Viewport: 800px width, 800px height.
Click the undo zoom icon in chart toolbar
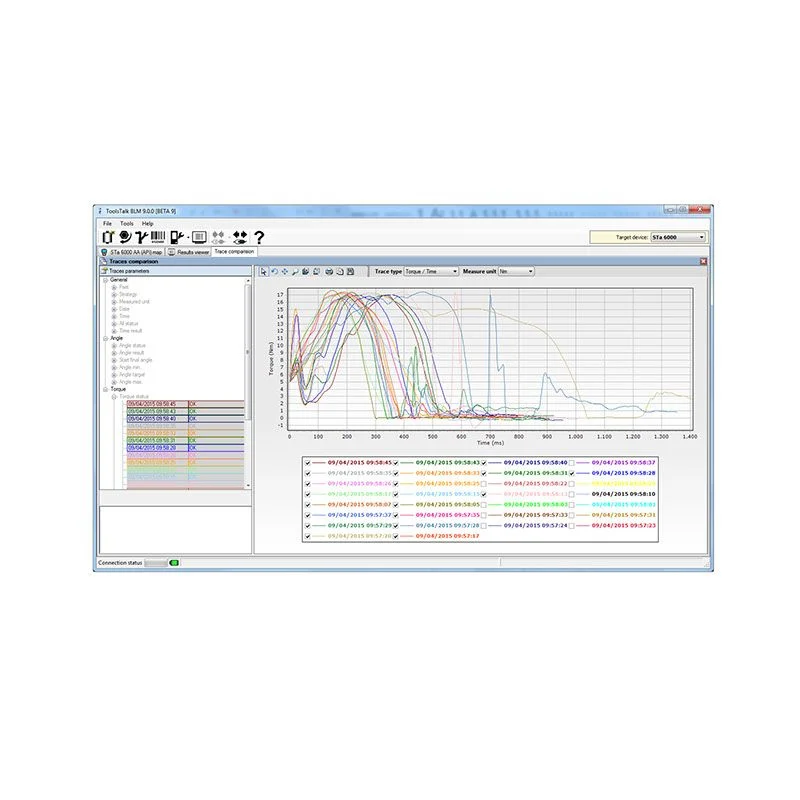[x=275, y=271]
